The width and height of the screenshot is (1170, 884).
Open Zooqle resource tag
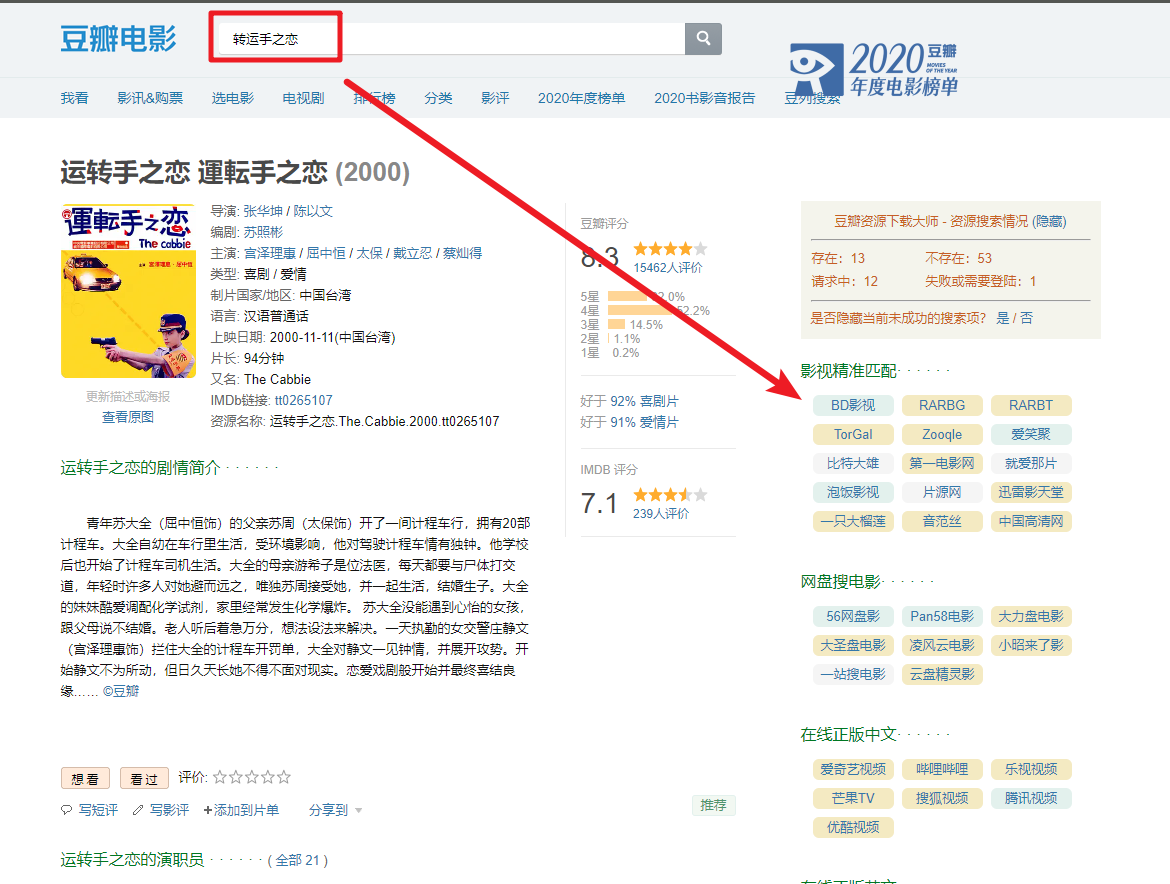click(942, 434)
